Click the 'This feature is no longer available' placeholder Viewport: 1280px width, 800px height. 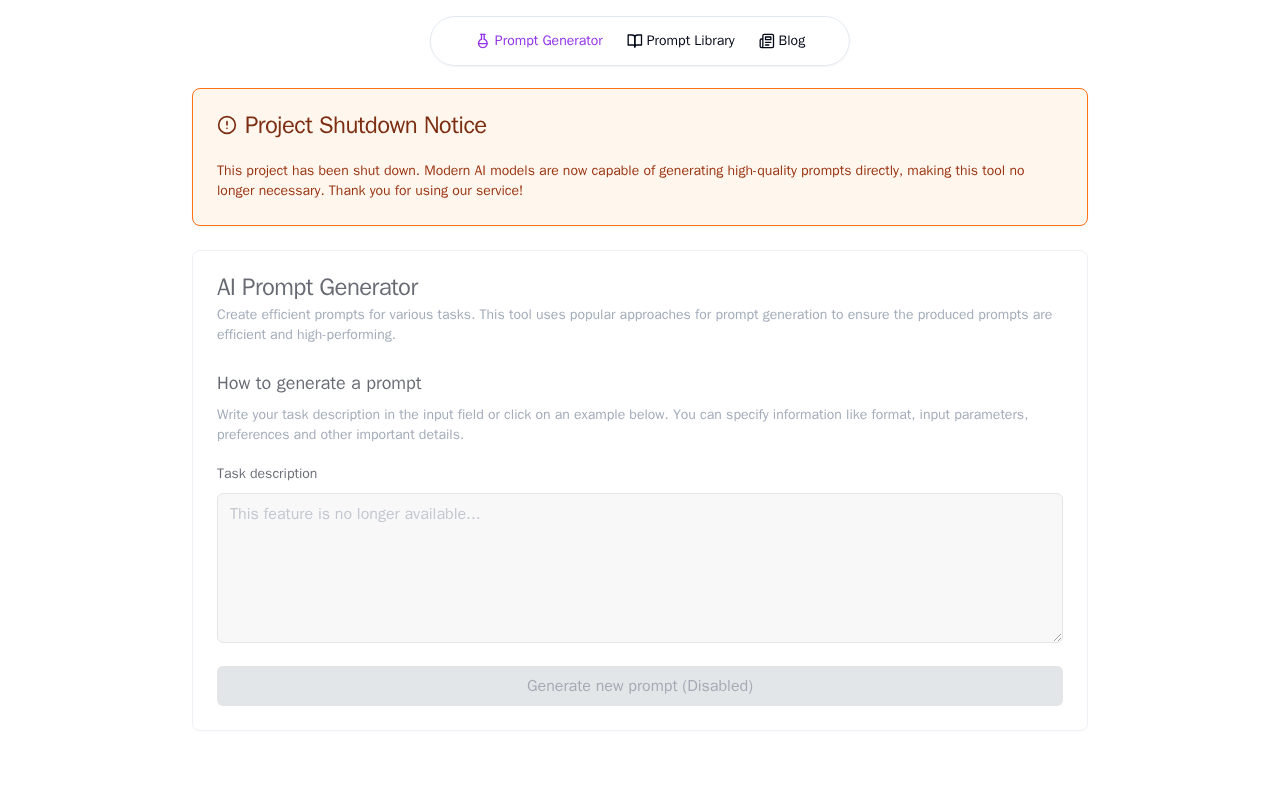click(x=355, y=514)
